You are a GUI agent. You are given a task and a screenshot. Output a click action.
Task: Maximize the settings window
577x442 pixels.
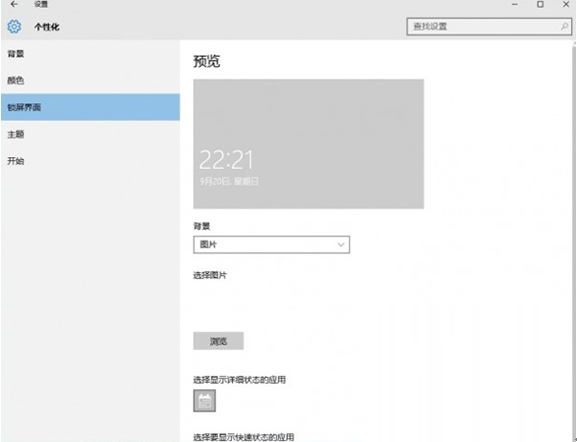540,4
